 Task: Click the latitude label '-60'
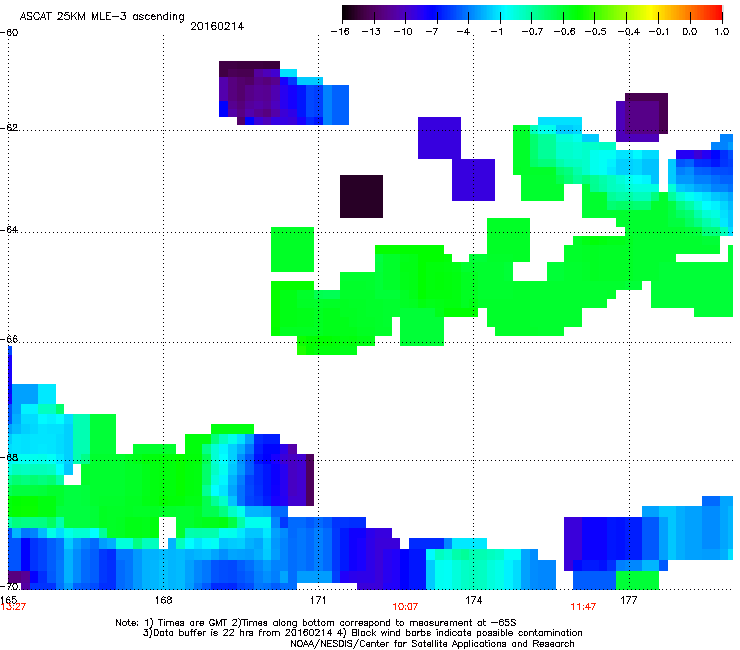9,33
